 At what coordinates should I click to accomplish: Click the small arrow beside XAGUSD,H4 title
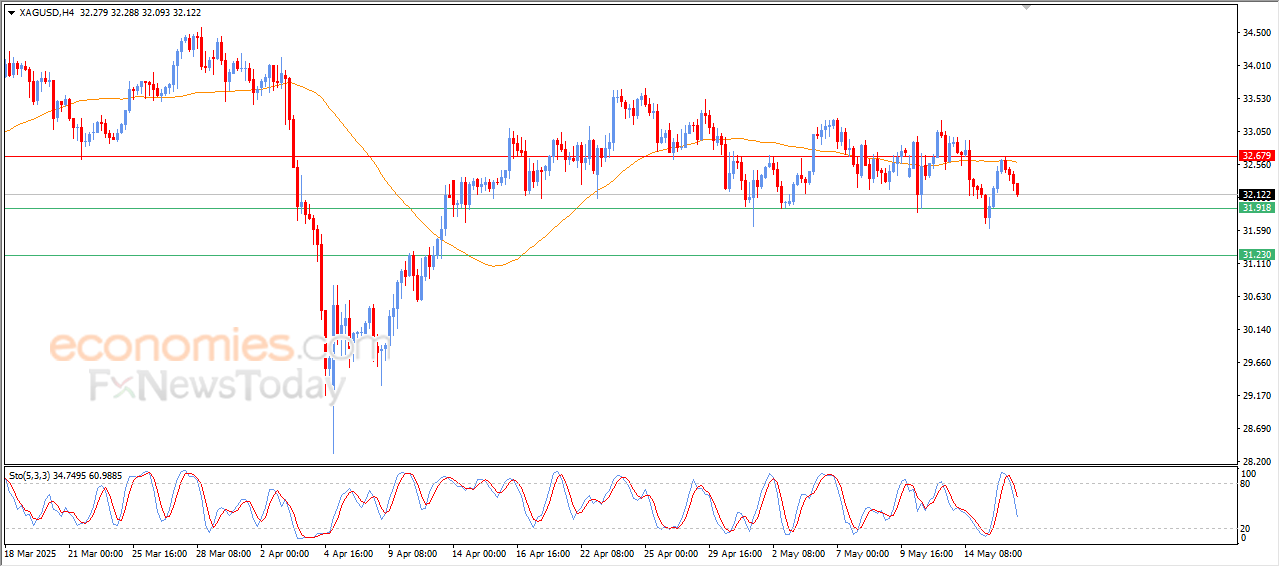click(11, 12)
